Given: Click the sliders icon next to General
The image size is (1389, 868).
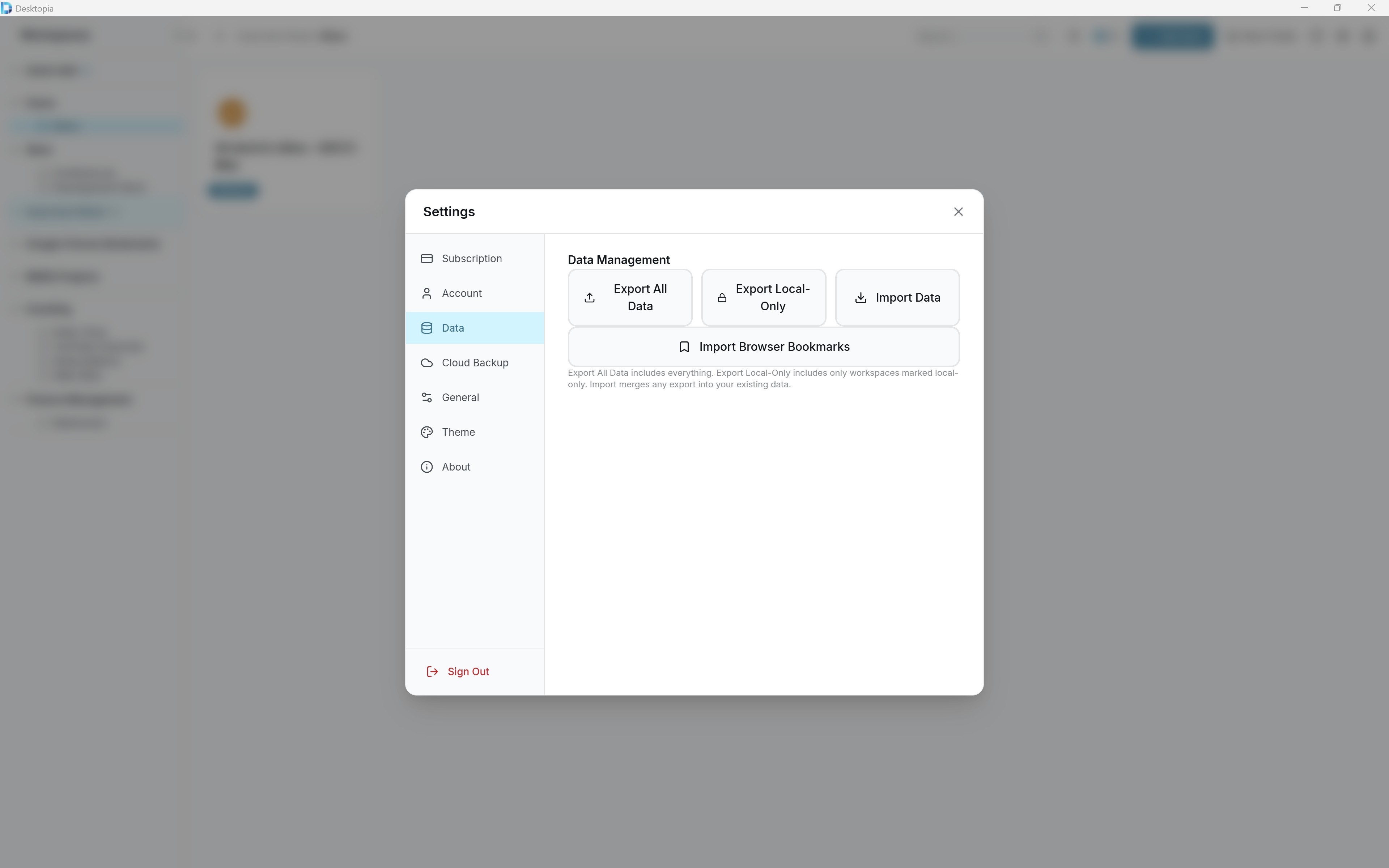Looking at the screenshot, I should 426,397.
